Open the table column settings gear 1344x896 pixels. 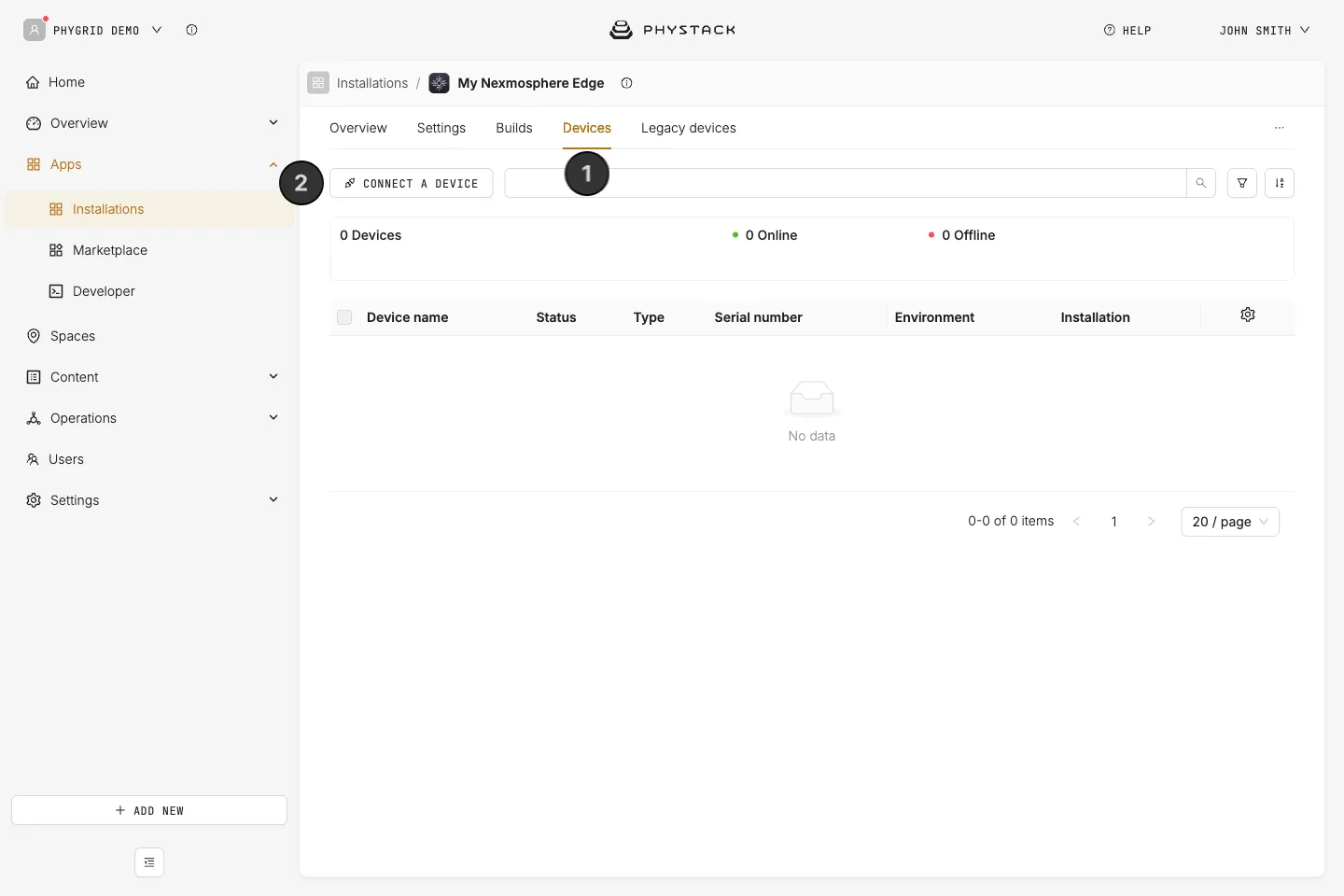[1248, 315]
